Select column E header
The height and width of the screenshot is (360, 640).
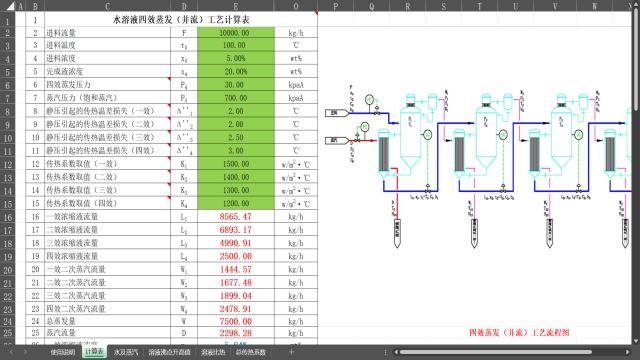coord(236,6)
